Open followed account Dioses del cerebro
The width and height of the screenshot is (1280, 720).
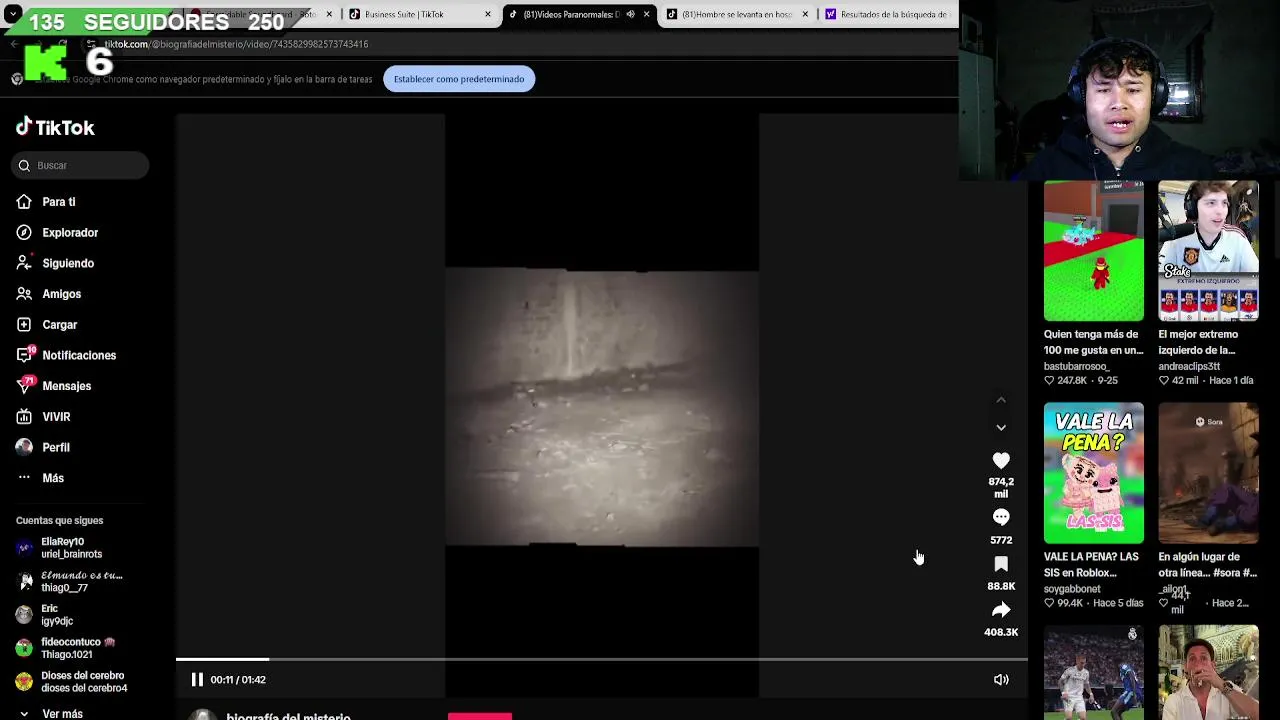[72, 682]
